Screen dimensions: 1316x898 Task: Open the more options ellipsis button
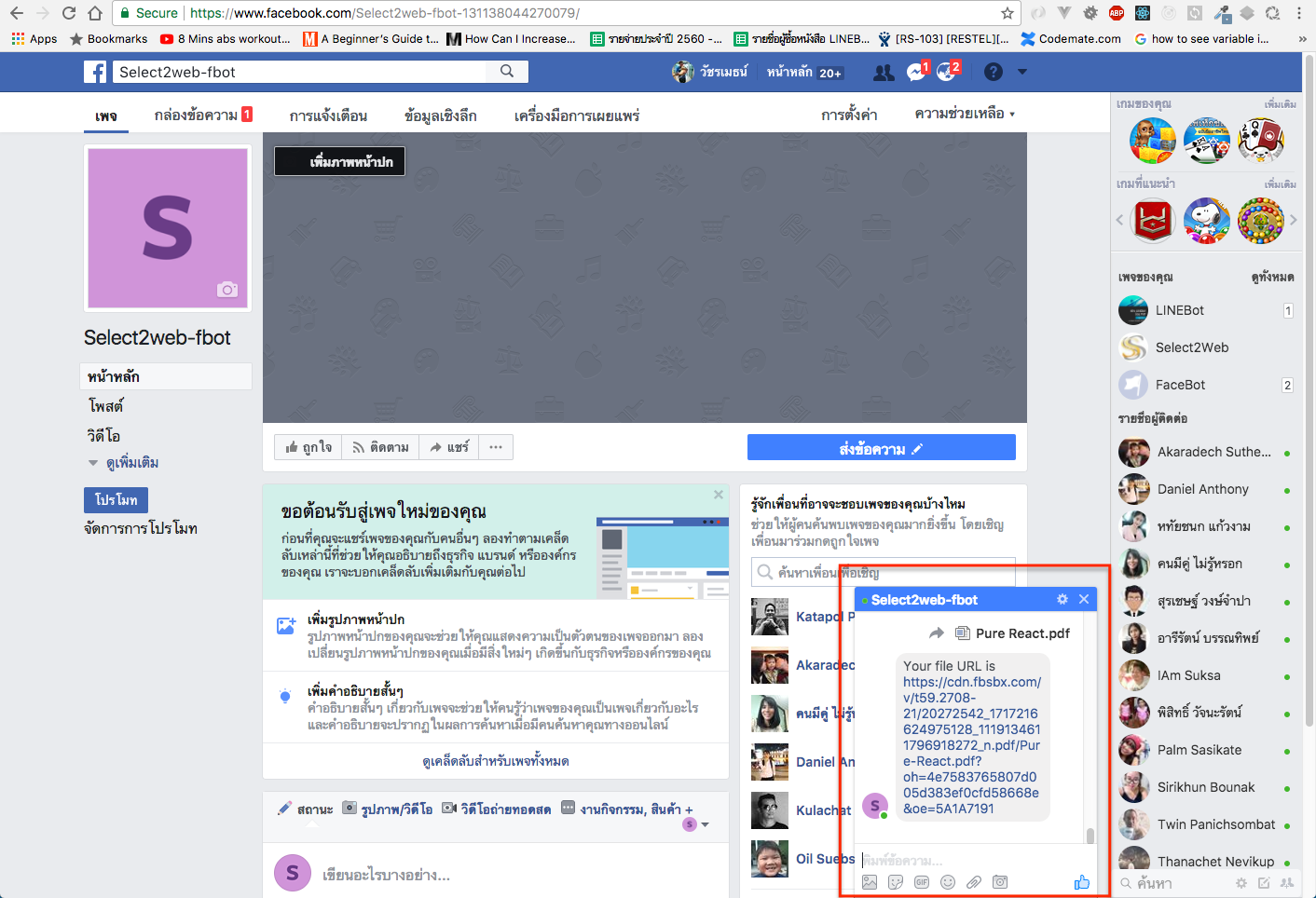coord(496,447)
